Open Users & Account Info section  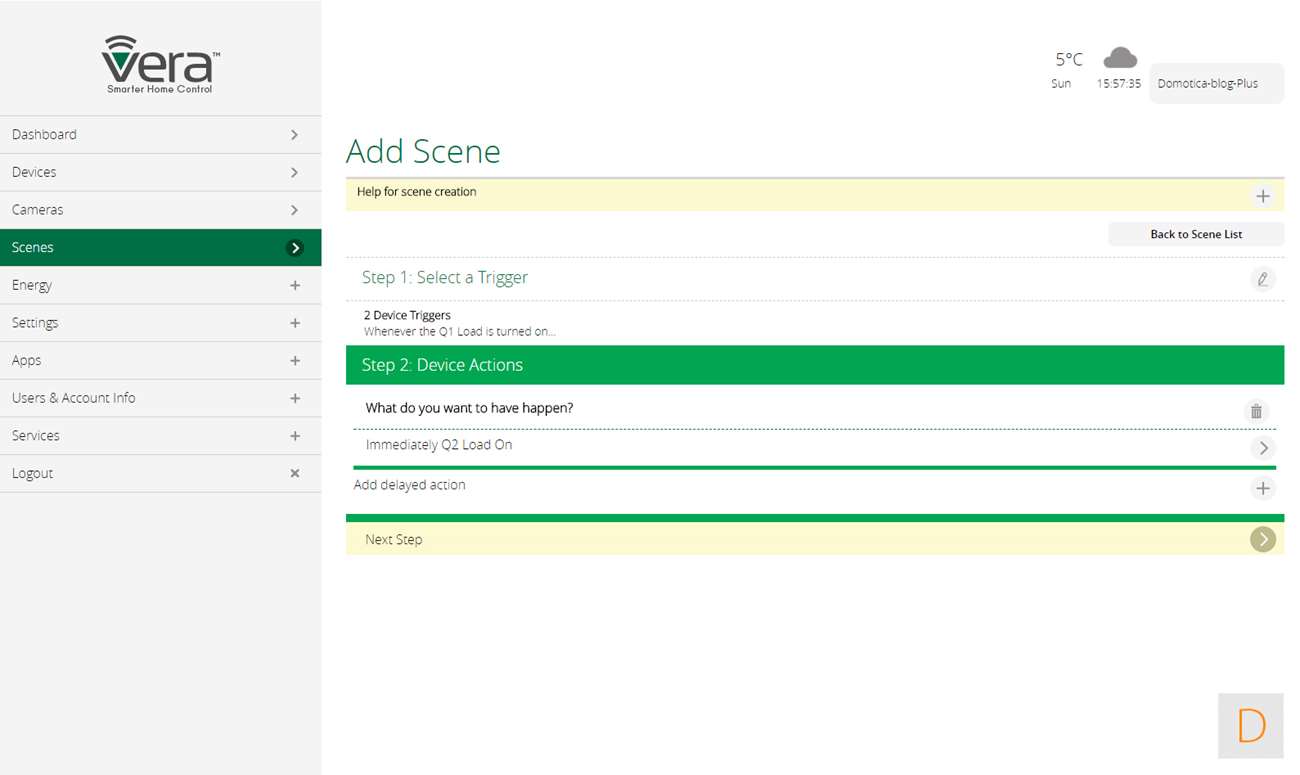(x=160, y=398)
